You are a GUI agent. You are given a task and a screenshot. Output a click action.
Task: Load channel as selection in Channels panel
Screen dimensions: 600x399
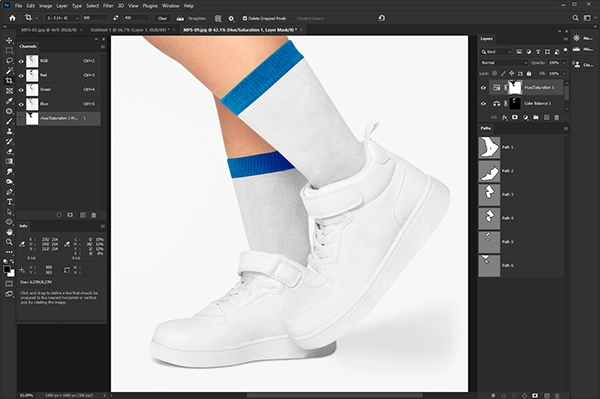[59, 215]
